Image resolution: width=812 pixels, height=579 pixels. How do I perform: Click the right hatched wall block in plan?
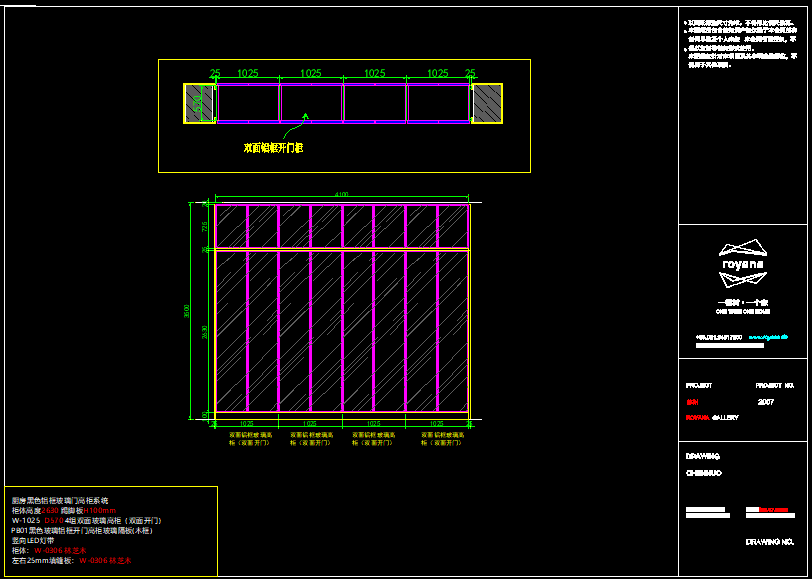[x=487, y=103]
